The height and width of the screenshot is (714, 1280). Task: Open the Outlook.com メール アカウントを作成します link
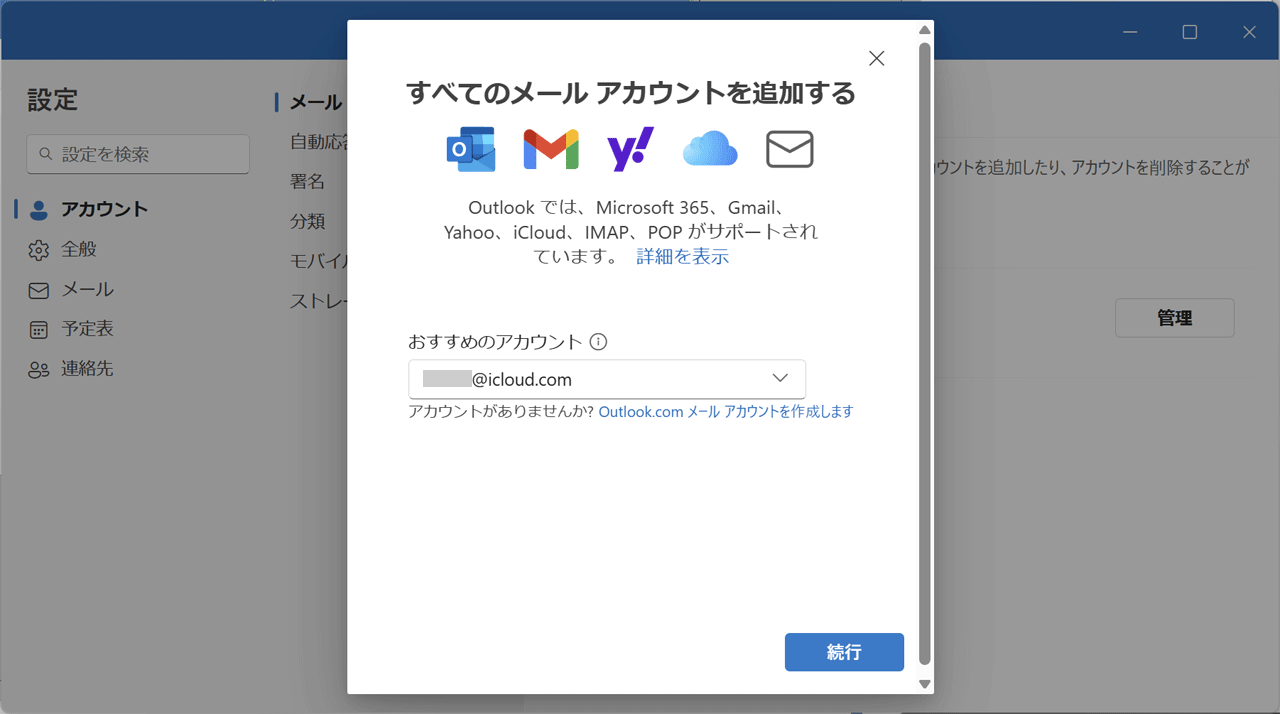pyautogui.click(x=726, y=412)
